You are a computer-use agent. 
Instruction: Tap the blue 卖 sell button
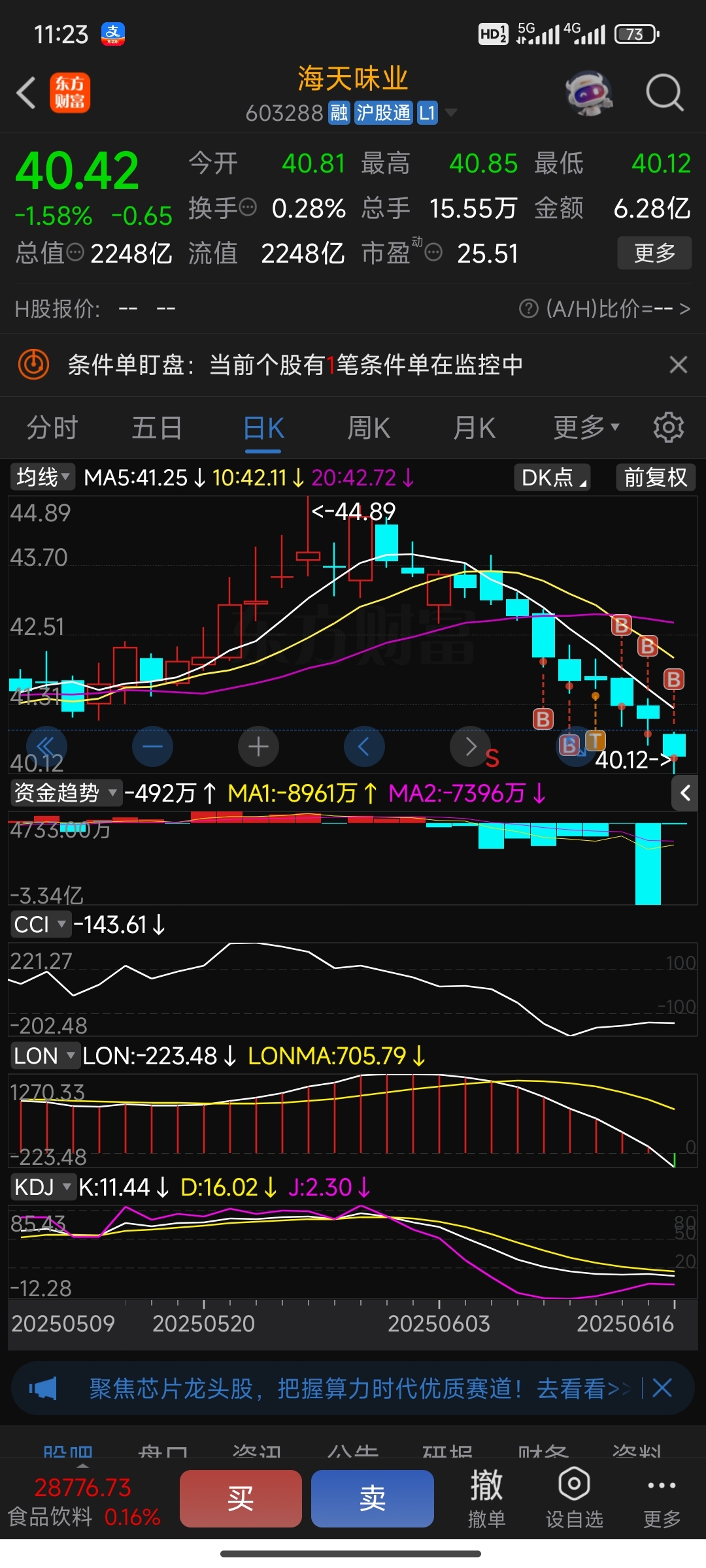(x=373, y=1499)
